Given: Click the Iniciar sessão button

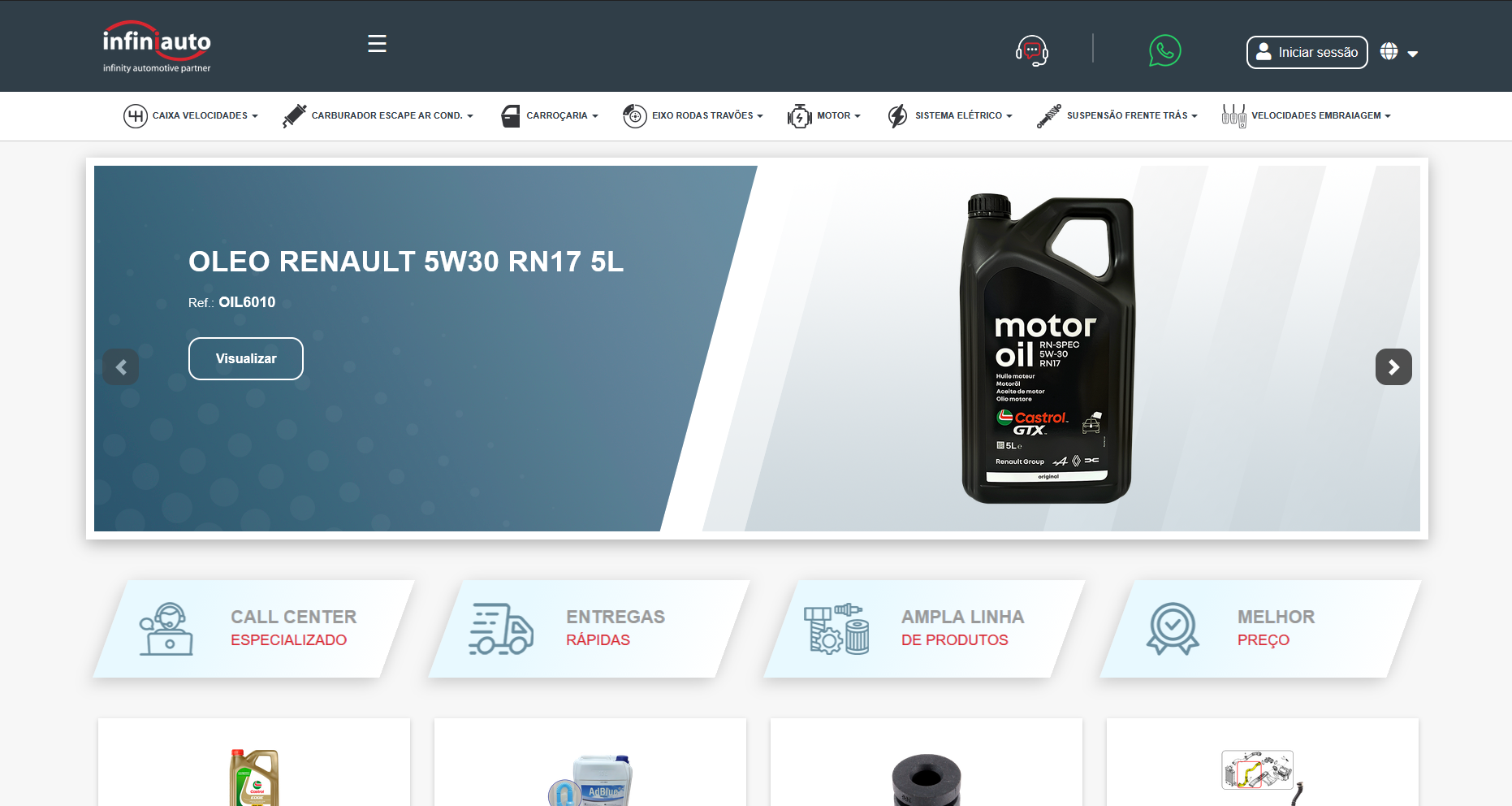Looking at the screenshot, I should point(1307,53).
